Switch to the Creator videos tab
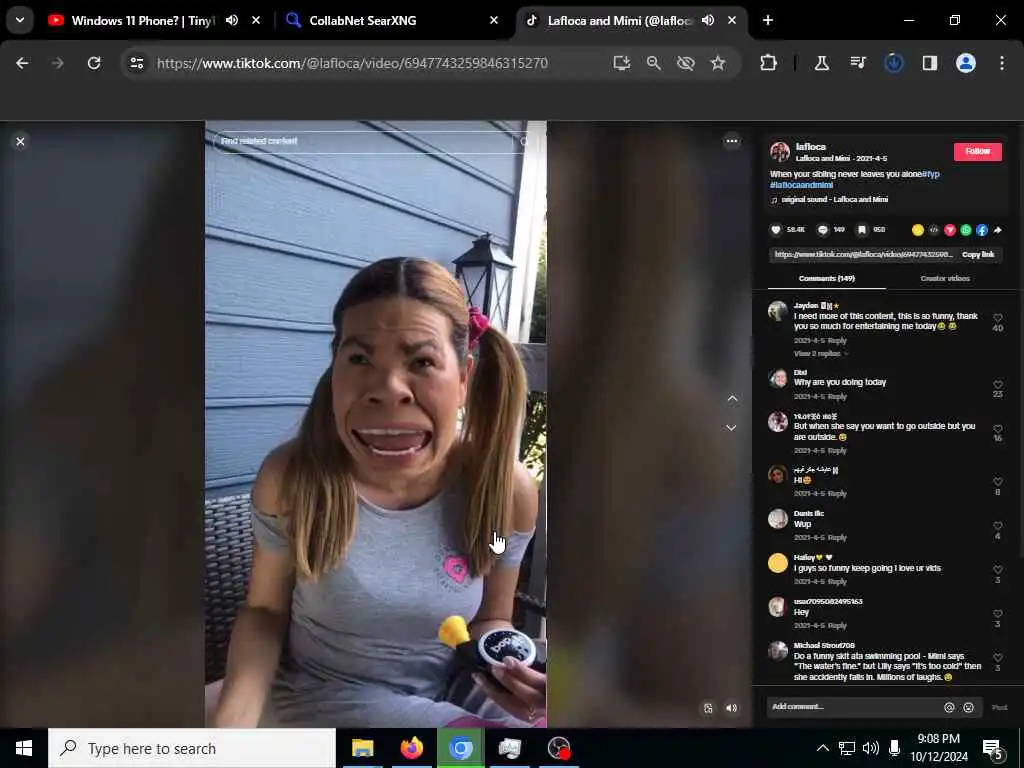1024x768 pixels. point(944,278)
